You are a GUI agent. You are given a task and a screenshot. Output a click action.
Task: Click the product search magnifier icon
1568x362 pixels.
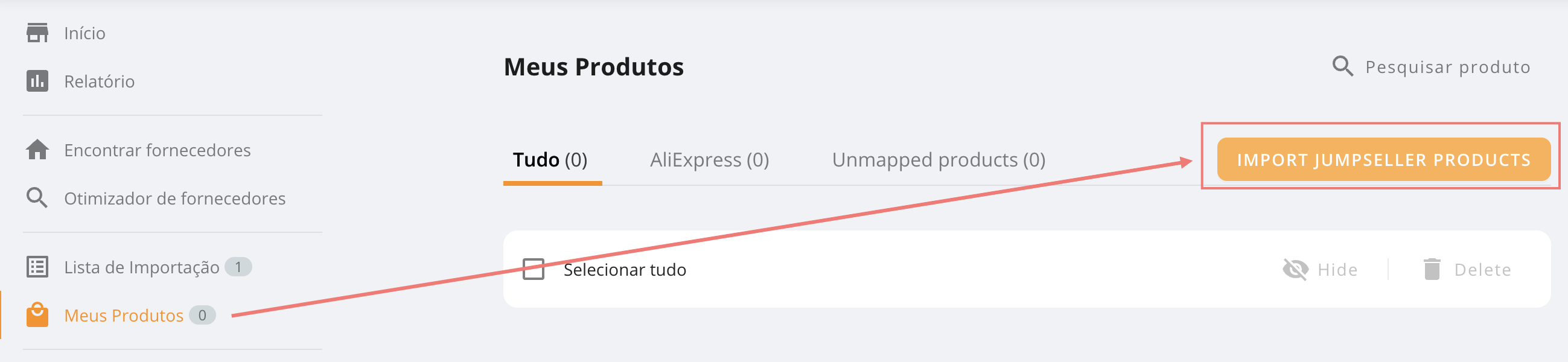(x=1342, y=66)
